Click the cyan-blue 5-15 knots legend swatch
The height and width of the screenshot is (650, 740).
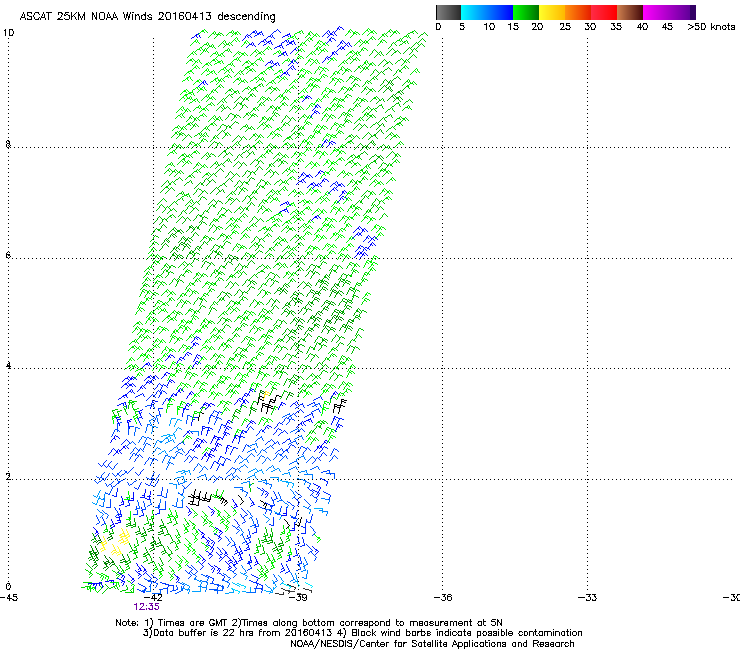coord(487,12)
